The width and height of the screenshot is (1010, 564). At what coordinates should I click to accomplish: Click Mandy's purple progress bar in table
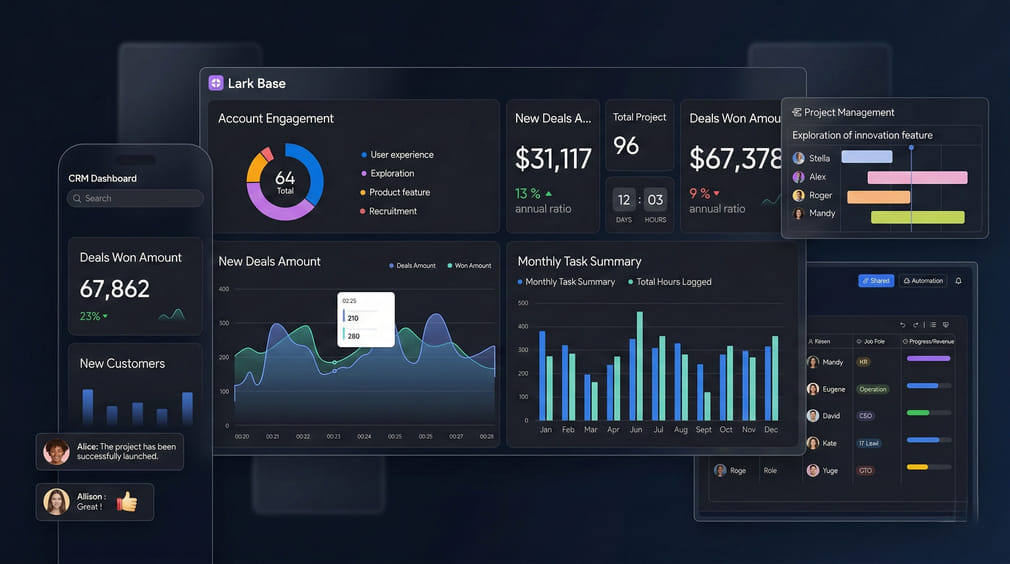pyautogui.click(x=928, y=358)
